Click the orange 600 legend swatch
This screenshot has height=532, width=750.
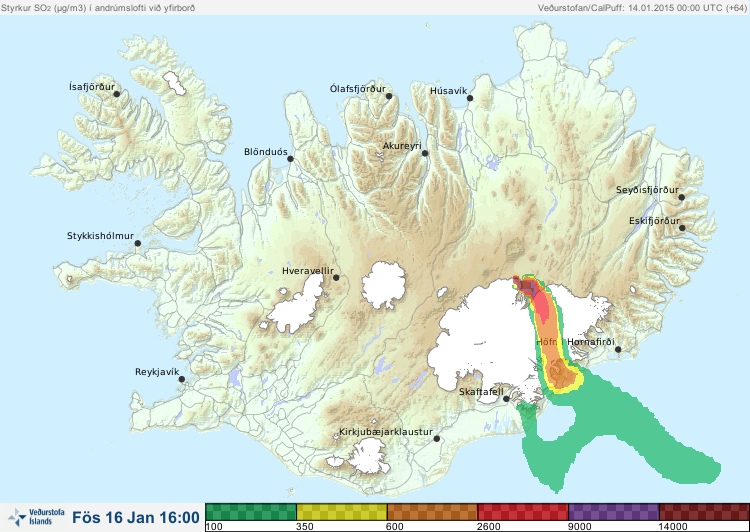tap(432, 512)
